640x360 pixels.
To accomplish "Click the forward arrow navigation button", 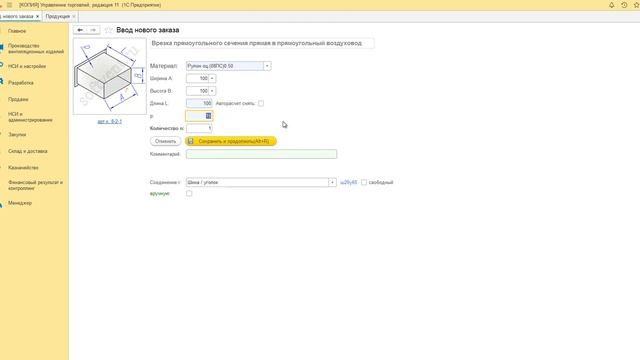I will pos(93,30).
